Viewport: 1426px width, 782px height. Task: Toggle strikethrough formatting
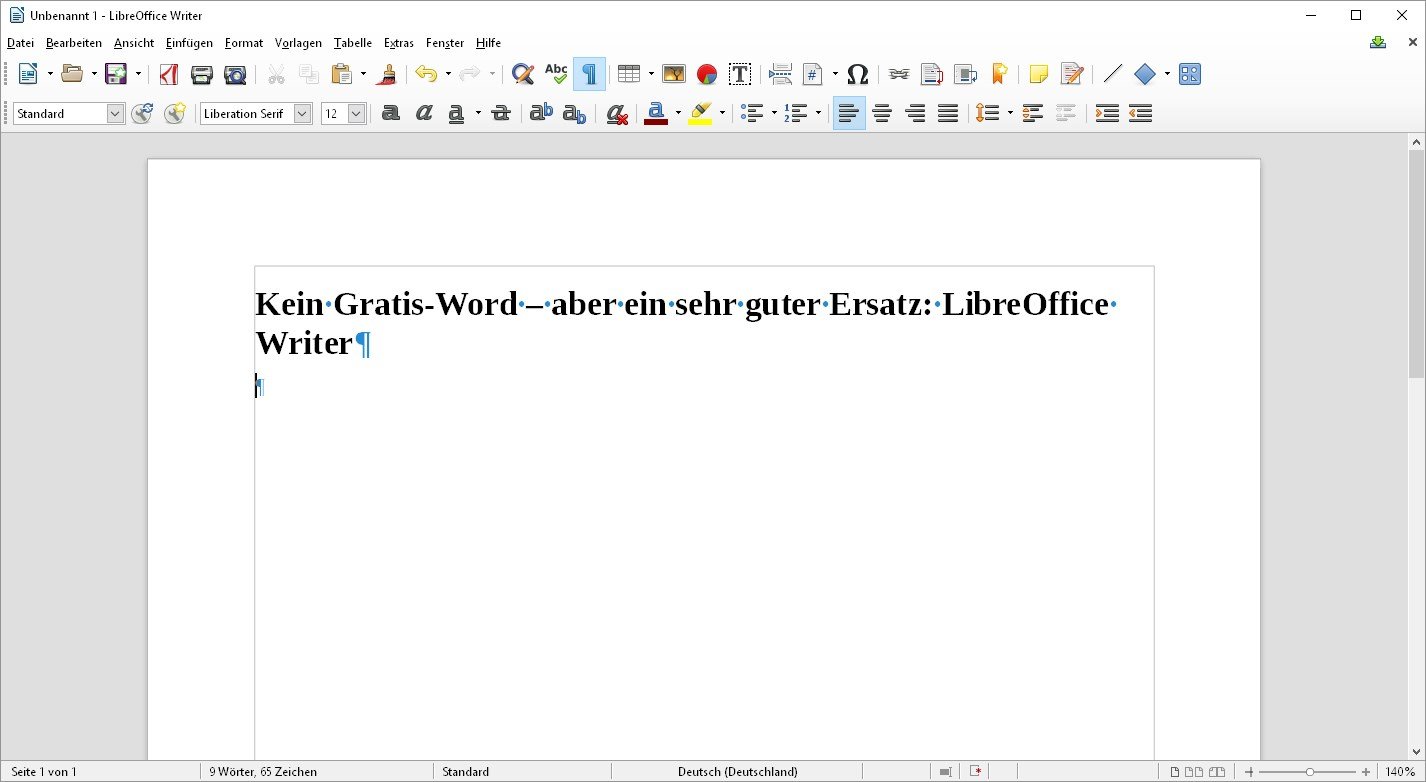[501, 114]
